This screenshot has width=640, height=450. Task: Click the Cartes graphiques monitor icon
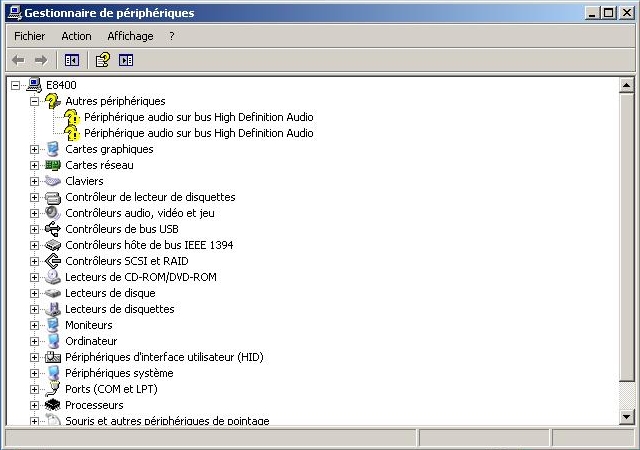(x=53, y=149)
